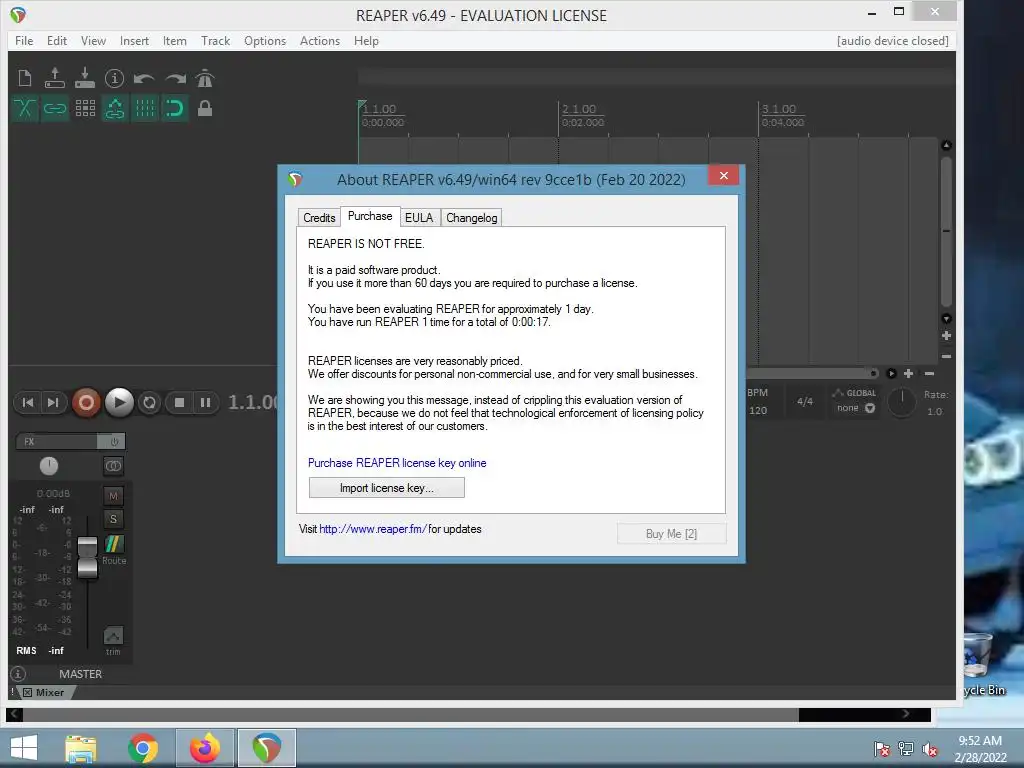Select the Purchase tab
The image size is (1024, 768).
370,216
